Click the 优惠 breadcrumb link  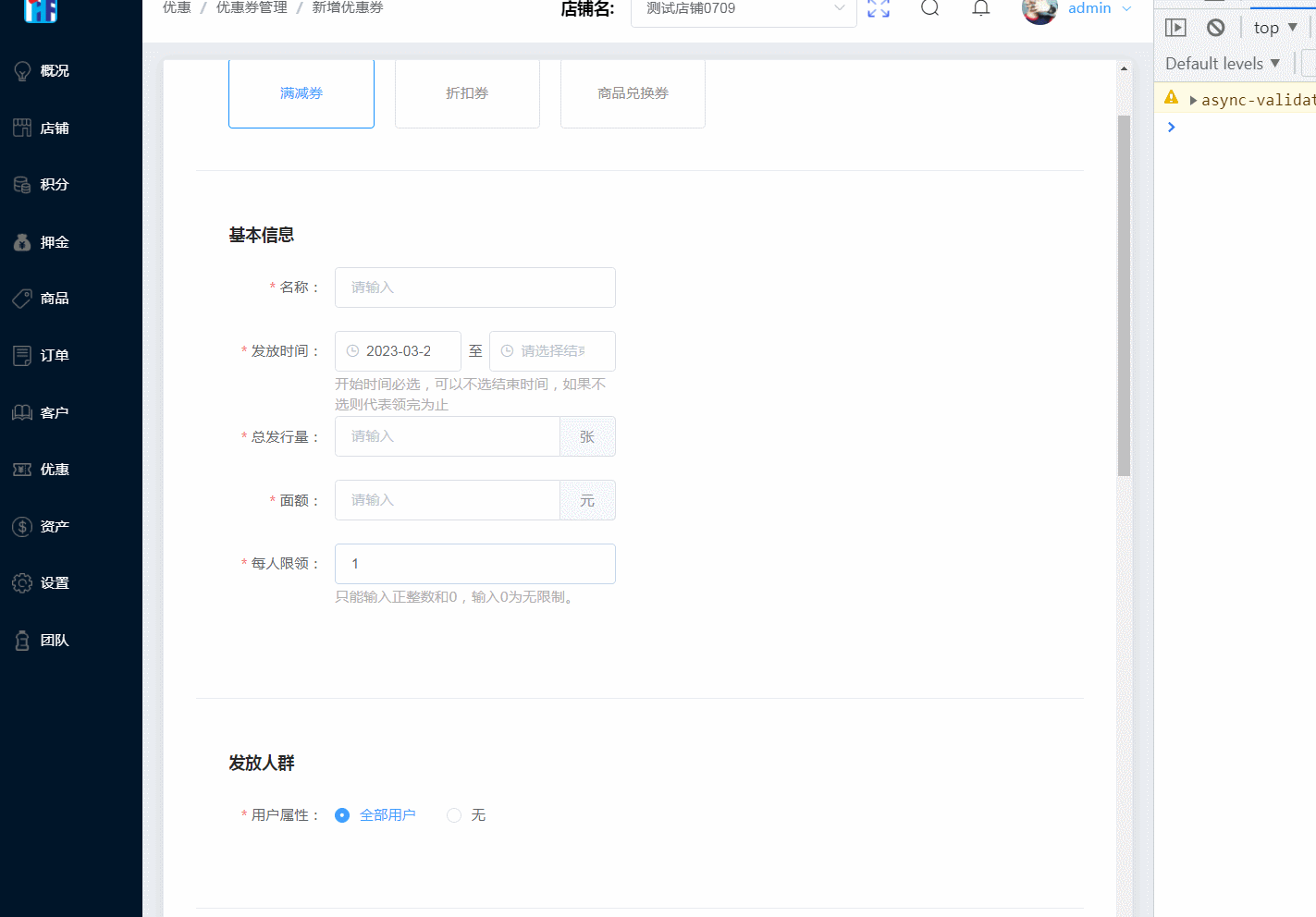coord(176,7)
